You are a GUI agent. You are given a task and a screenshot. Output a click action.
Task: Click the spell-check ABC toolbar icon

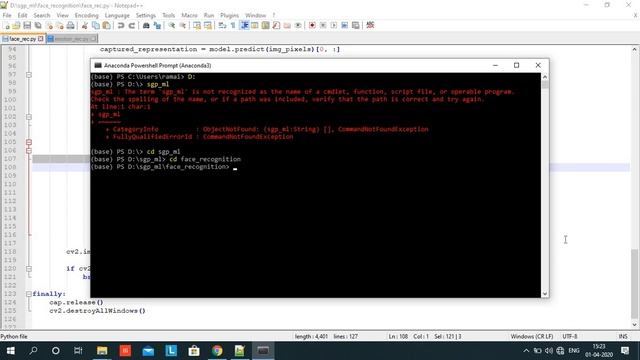pyautogui.click(x=370, y=25)
